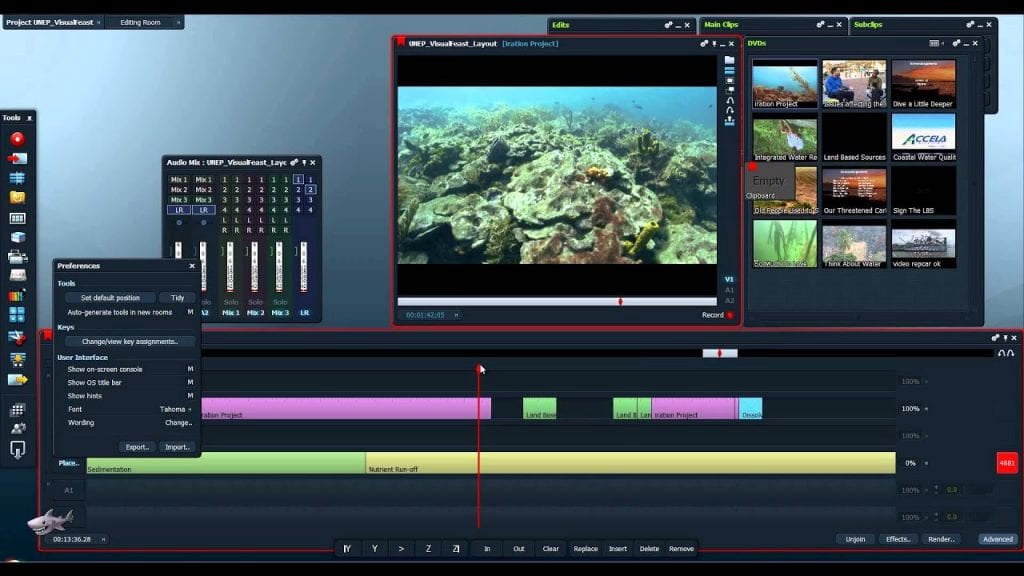Open the blue striped rows tool in Tools
This screenshot has width=1024, height=576.
tap(17, 178)
